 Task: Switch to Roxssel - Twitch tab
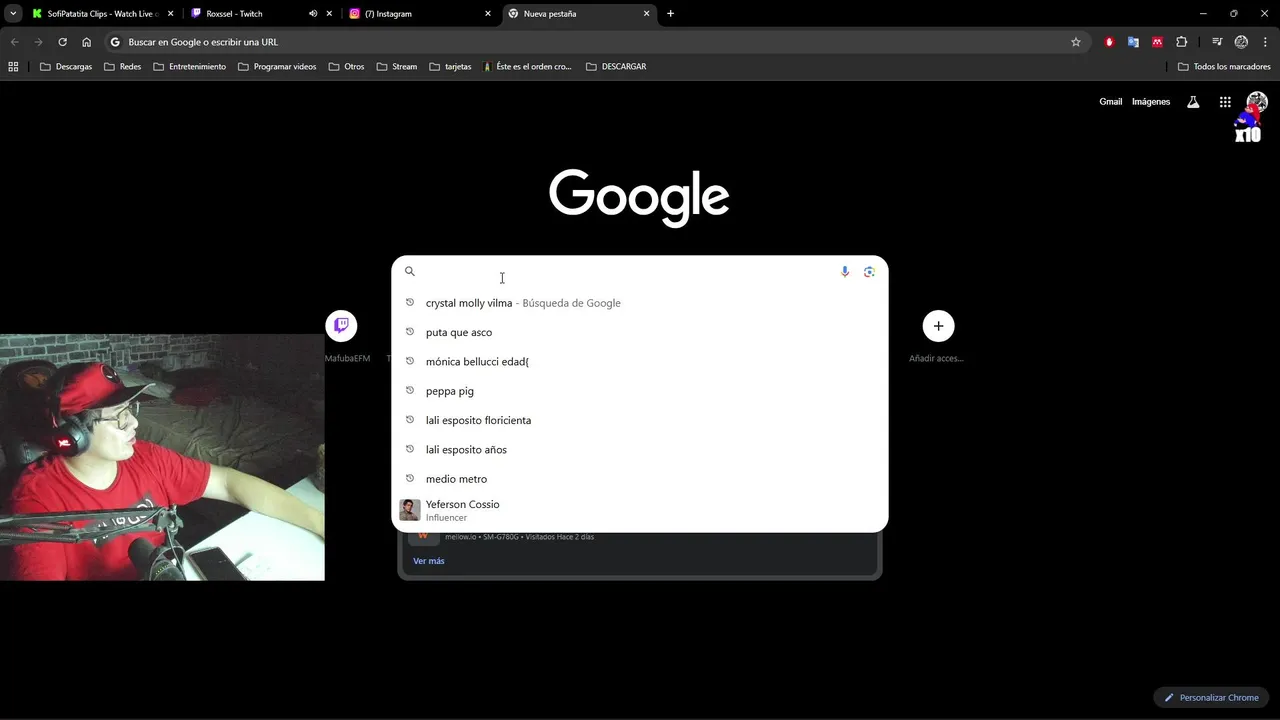[x=260, y=14]
